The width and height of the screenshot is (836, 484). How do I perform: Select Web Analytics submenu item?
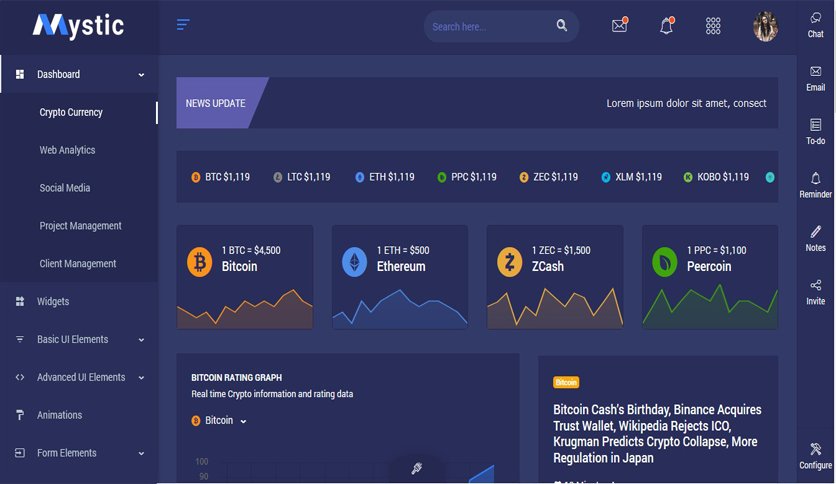67,150
